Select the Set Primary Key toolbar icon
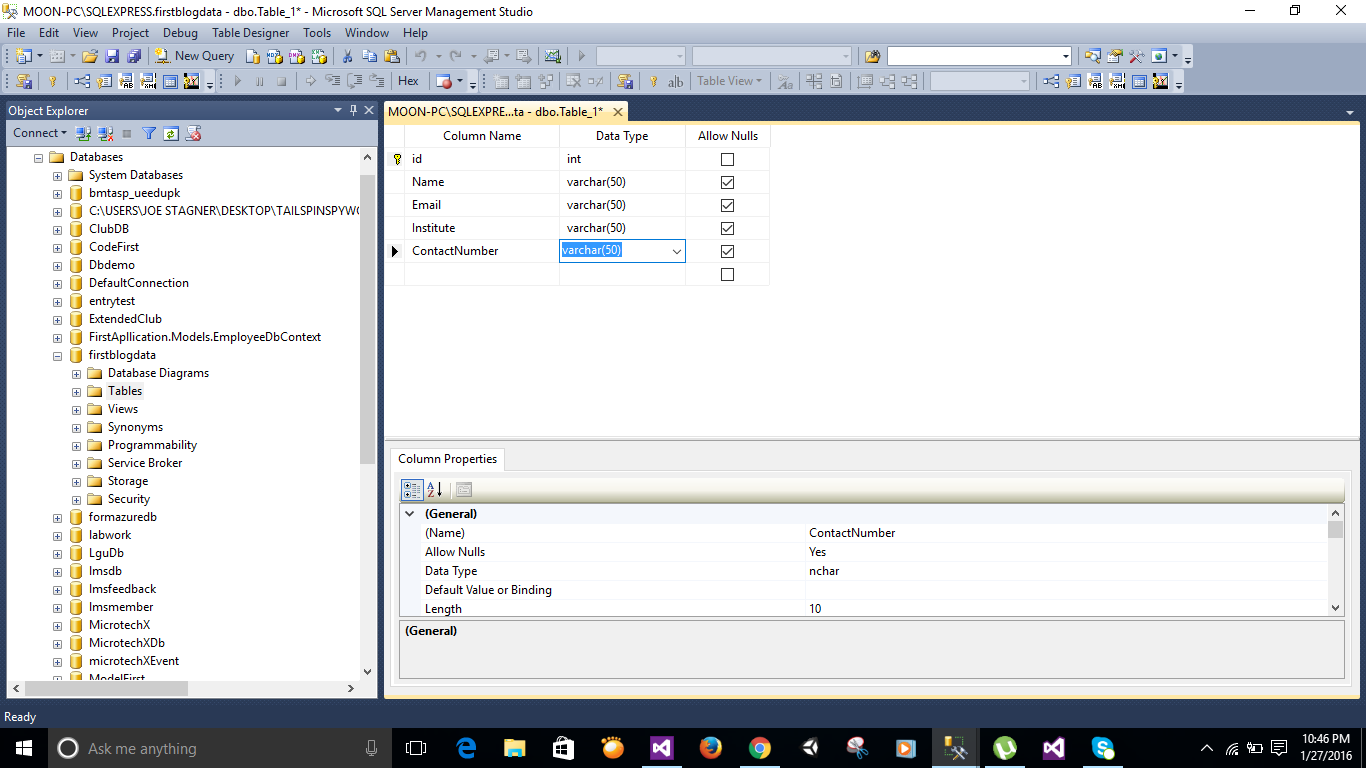The height and width of the screenshot is (768, 1366). (53, 81)
